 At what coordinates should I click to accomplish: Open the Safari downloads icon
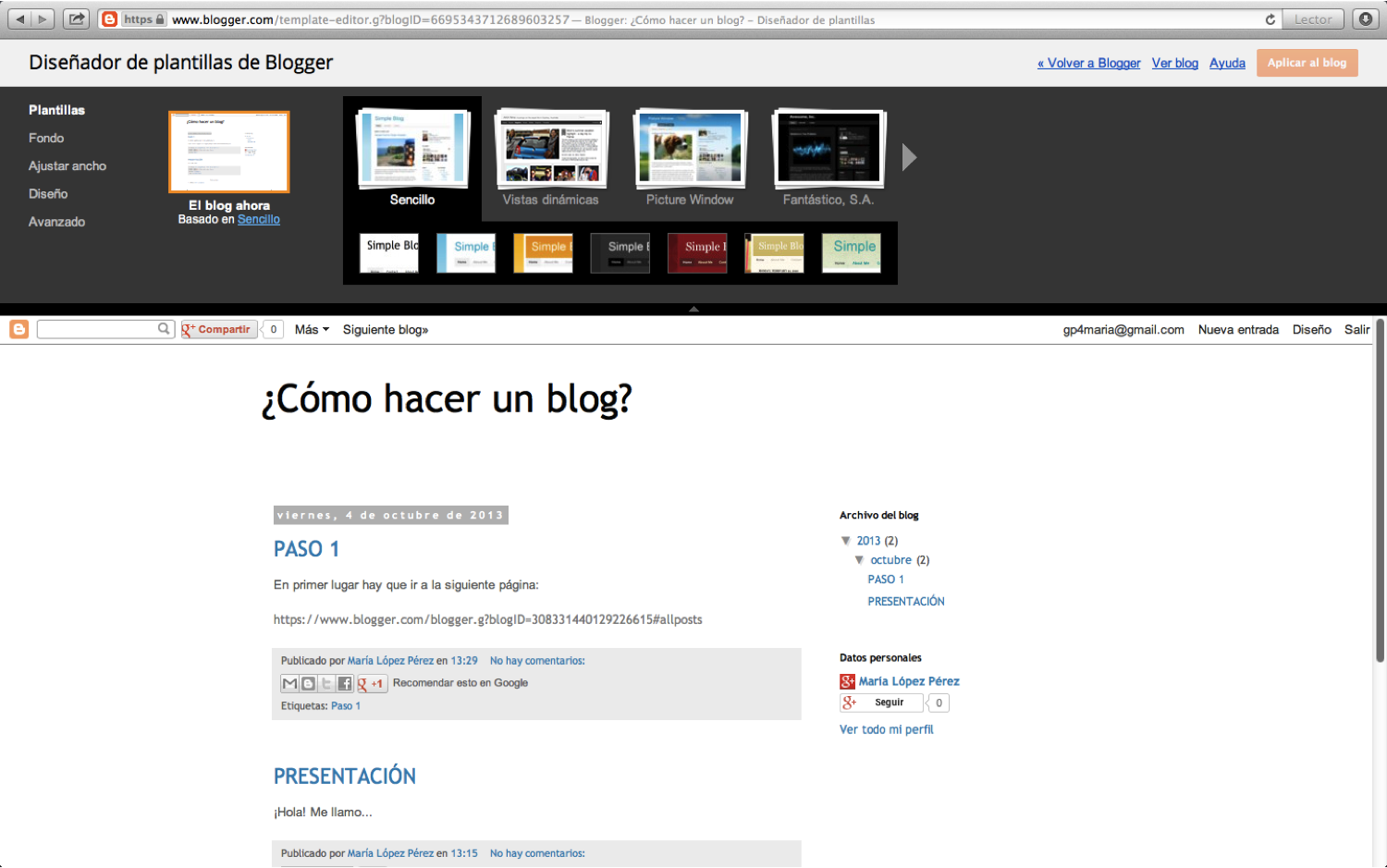pos(1366,18)
